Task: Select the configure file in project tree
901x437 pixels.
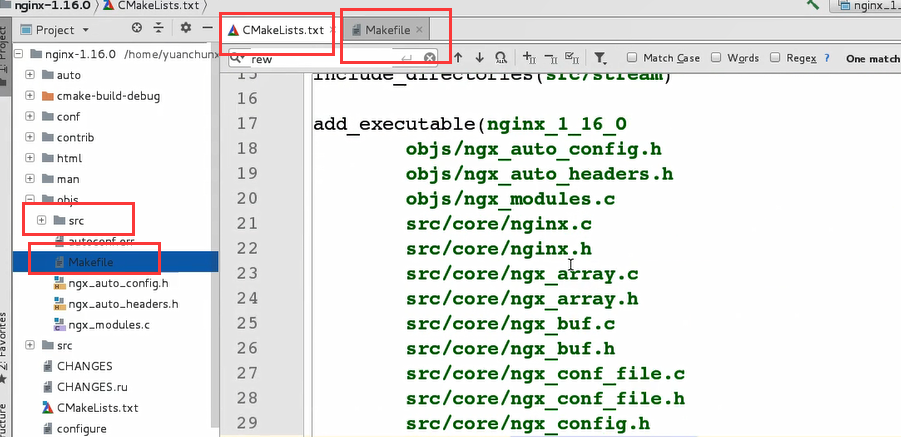Action: pyautogui.click(x=82, y=429)
